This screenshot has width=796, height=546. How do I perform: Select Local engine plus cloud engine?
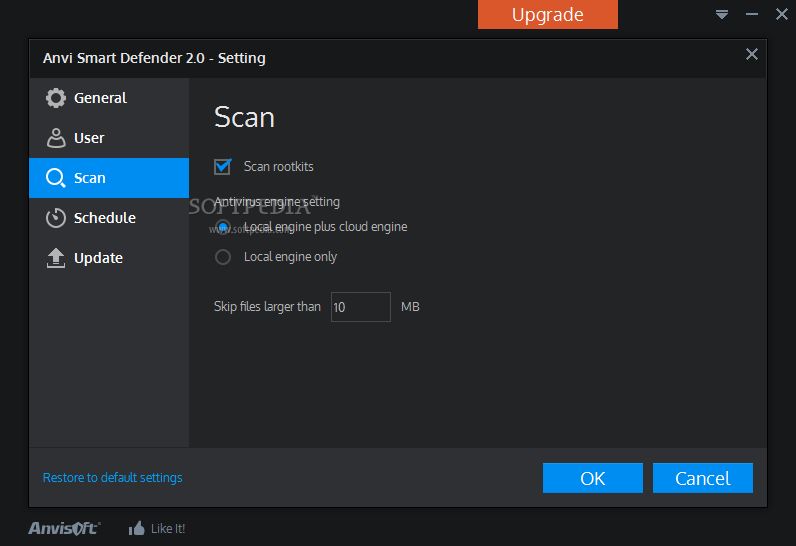coord(223,227)
